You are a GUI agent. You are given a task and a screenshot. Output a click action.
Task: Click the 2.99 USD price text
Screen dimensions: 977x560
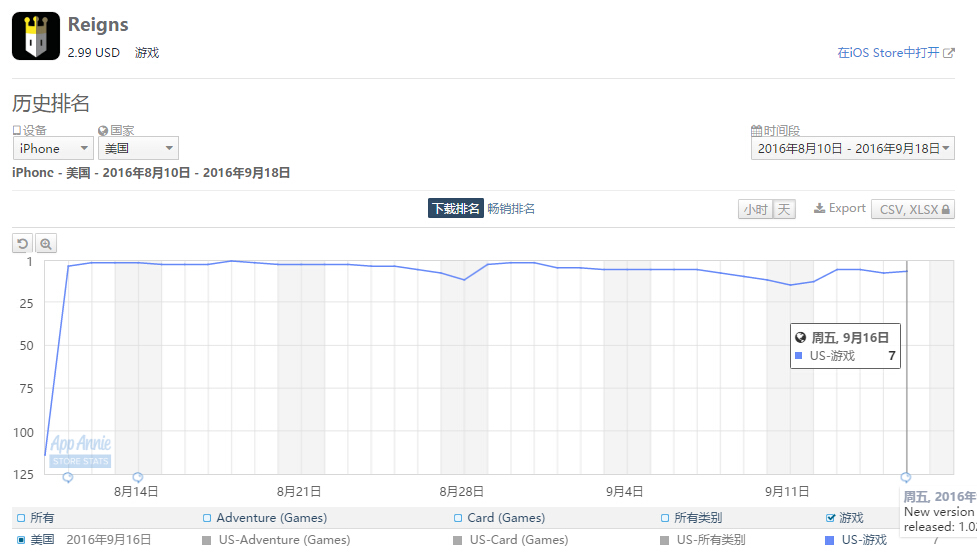pos(93,53)
